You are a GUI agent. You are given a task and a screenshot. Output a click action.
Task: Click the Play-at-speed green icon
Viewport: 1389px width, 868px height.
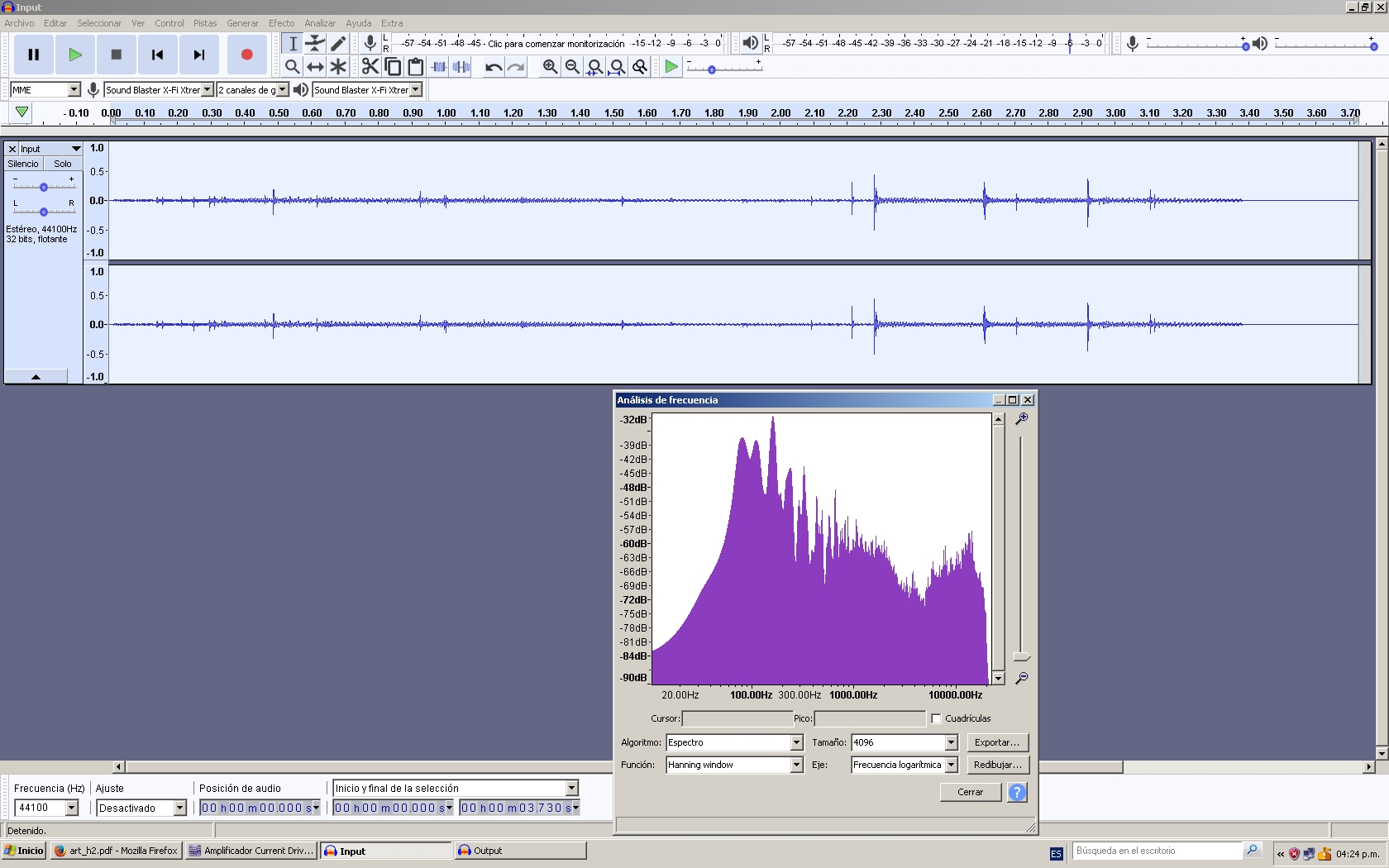click(x=671, y=67)
